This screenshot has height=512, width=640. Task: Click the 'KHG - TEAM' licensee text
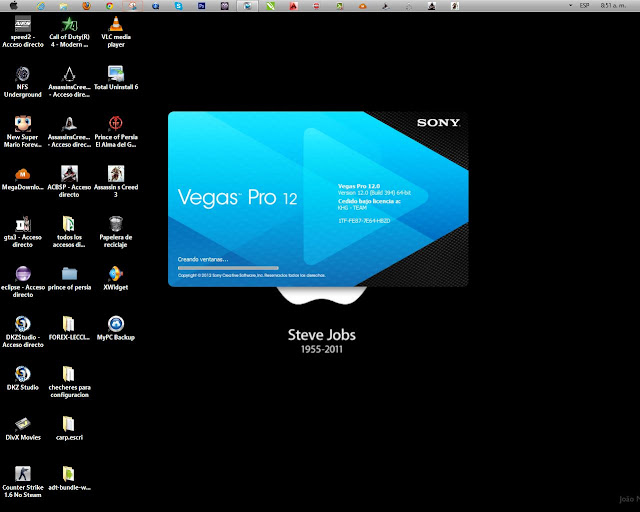coord(352,208)
